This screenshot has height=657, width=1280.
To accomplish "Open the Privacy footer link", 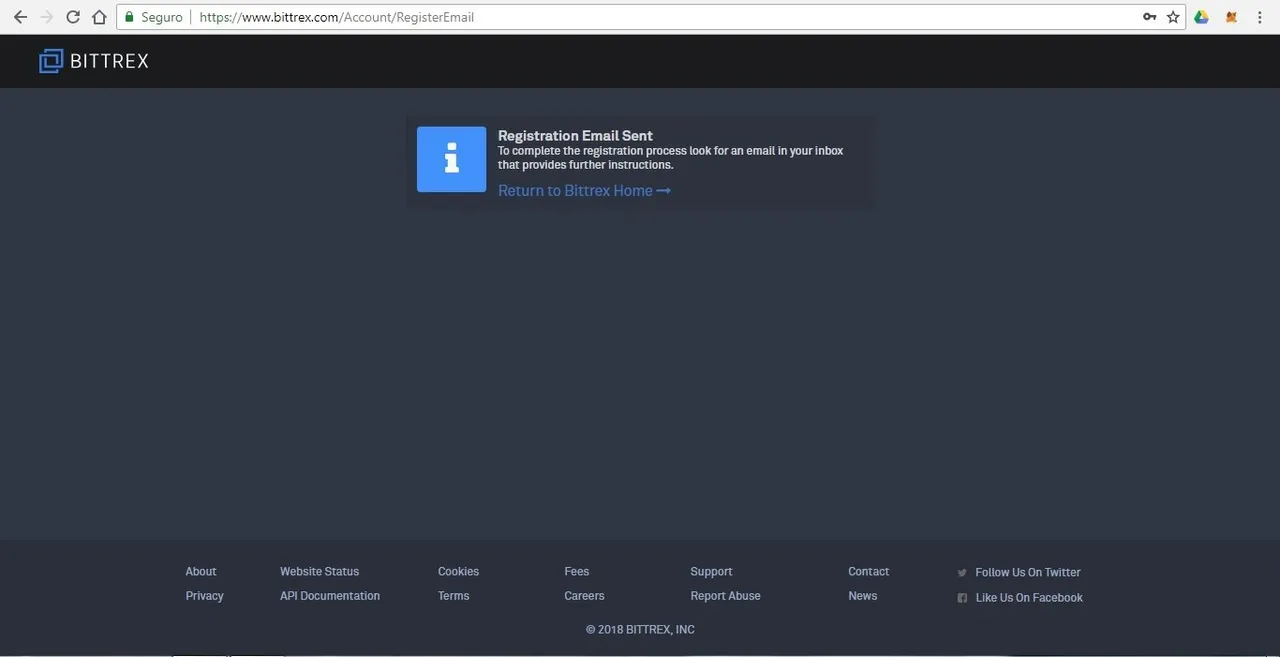I will click(204, 596).
